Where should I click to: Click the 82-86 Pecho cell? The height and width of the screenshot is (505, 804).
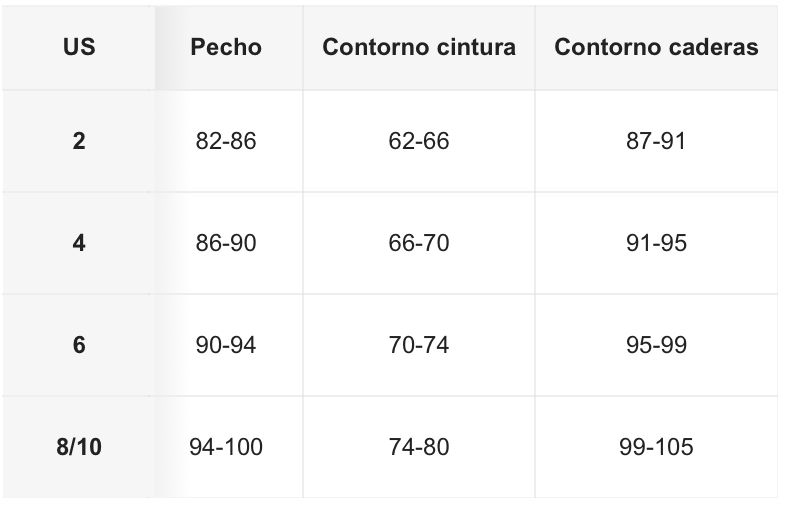pyautogui.click(x=226, y=141)
